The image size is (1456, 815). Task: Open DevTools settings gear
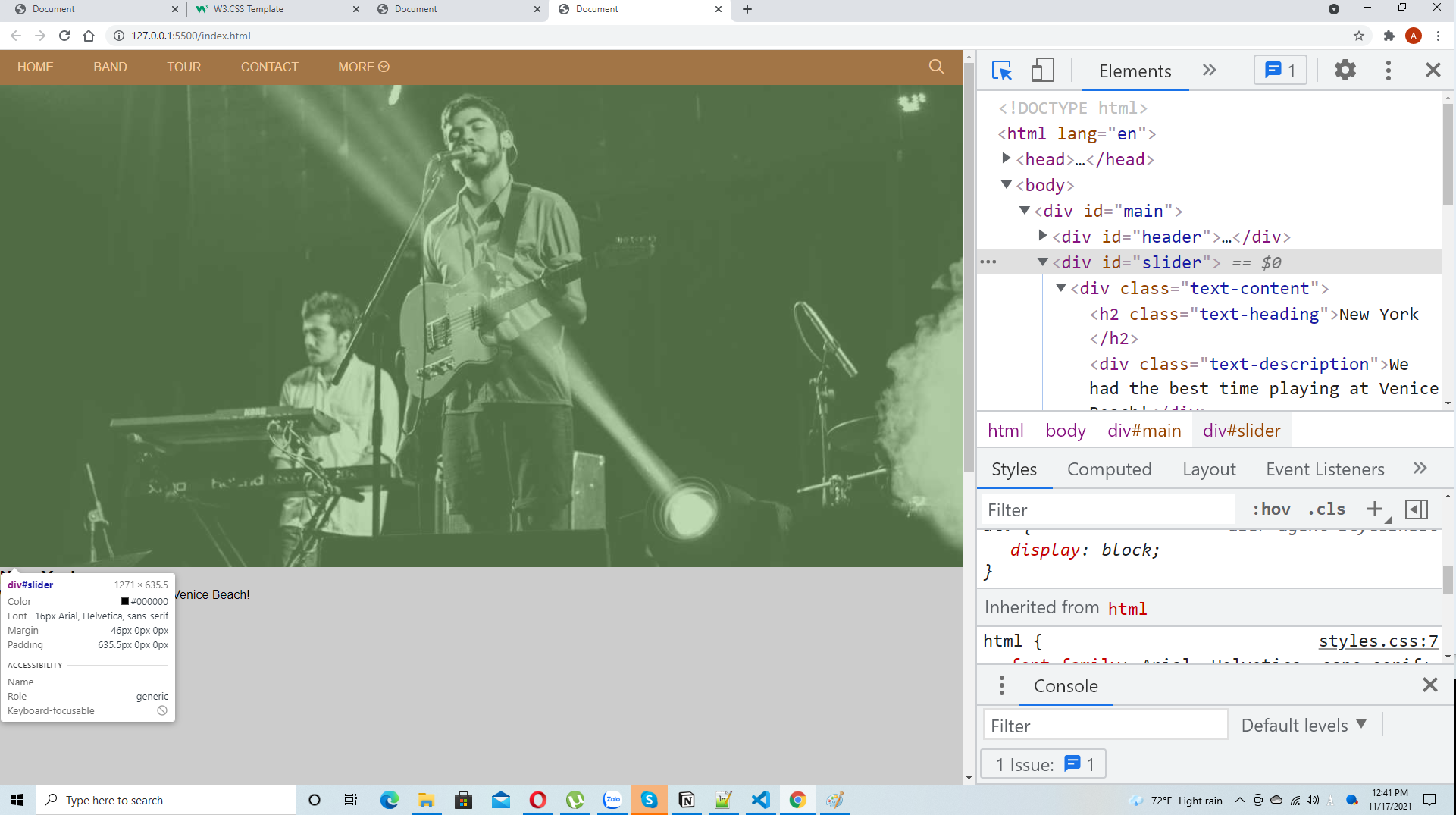coord(1345,71)
